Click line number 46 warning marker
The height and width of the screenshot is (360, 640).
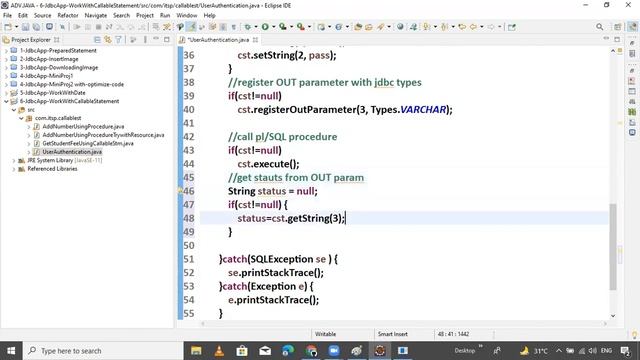click(180, 191)
